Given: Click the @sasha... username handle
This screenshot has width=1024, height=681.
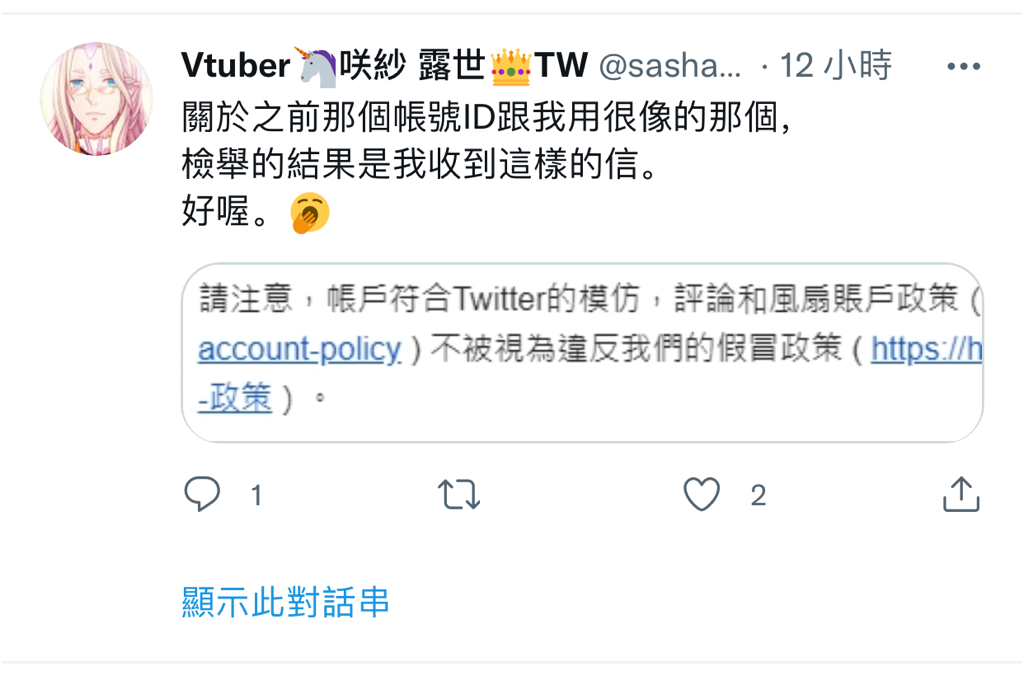Looking at the screenshot, I should (670, 66).
